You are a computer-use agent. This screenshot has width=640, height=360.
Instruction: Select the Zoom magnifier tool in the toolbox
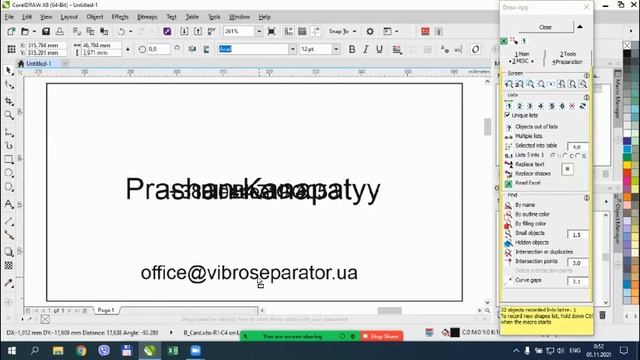point(9,115)
